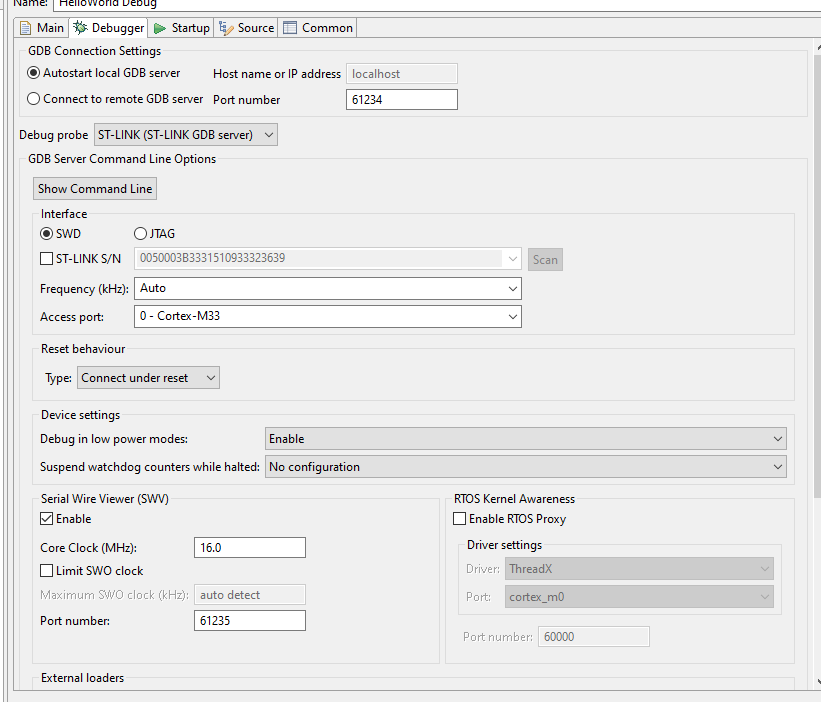Open Suspend watchdog counters dropdown
Viewport: 821px width, 702px height.
click(526, 467)
